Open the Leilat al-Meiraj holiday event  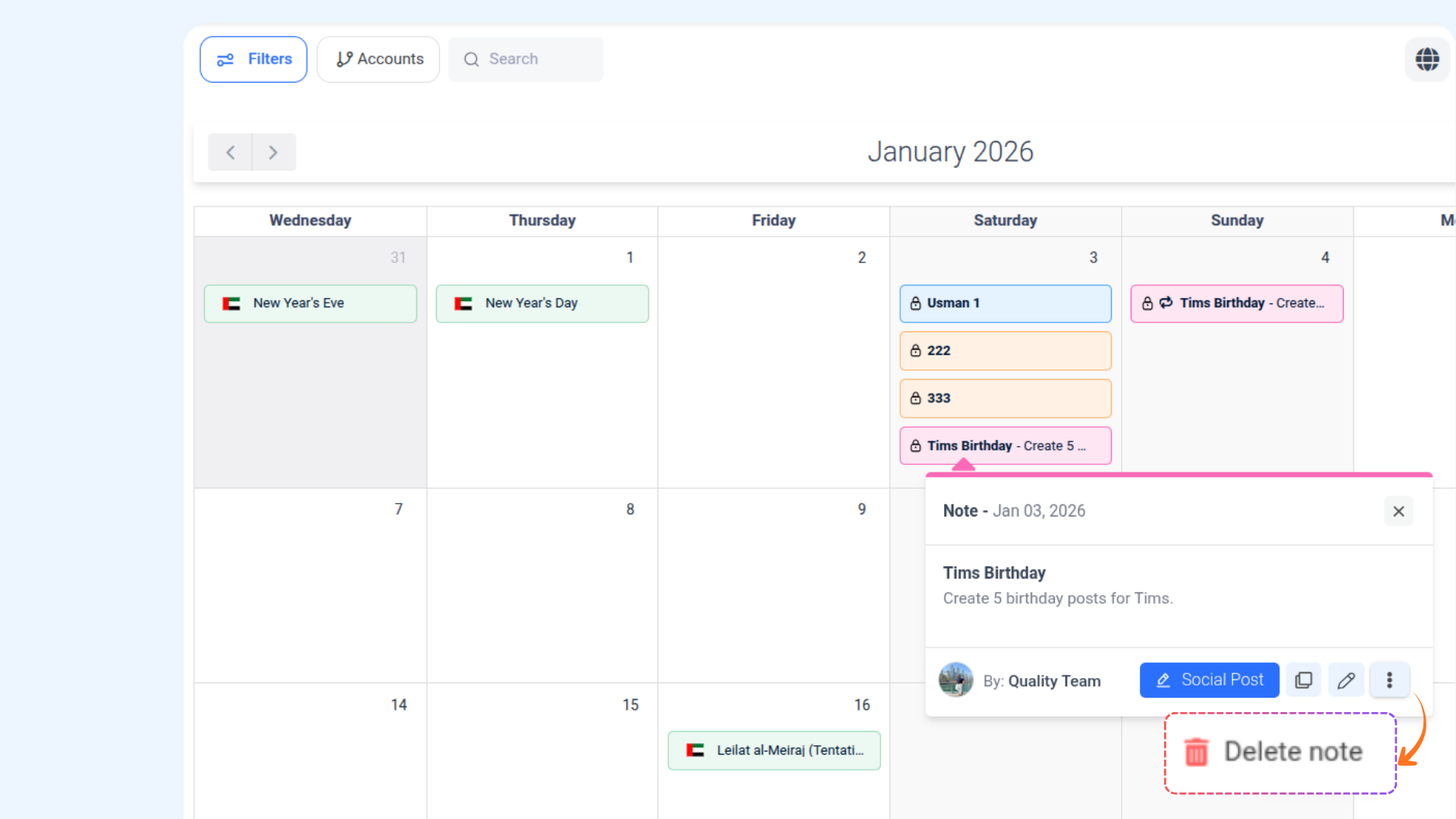point(773,750)
